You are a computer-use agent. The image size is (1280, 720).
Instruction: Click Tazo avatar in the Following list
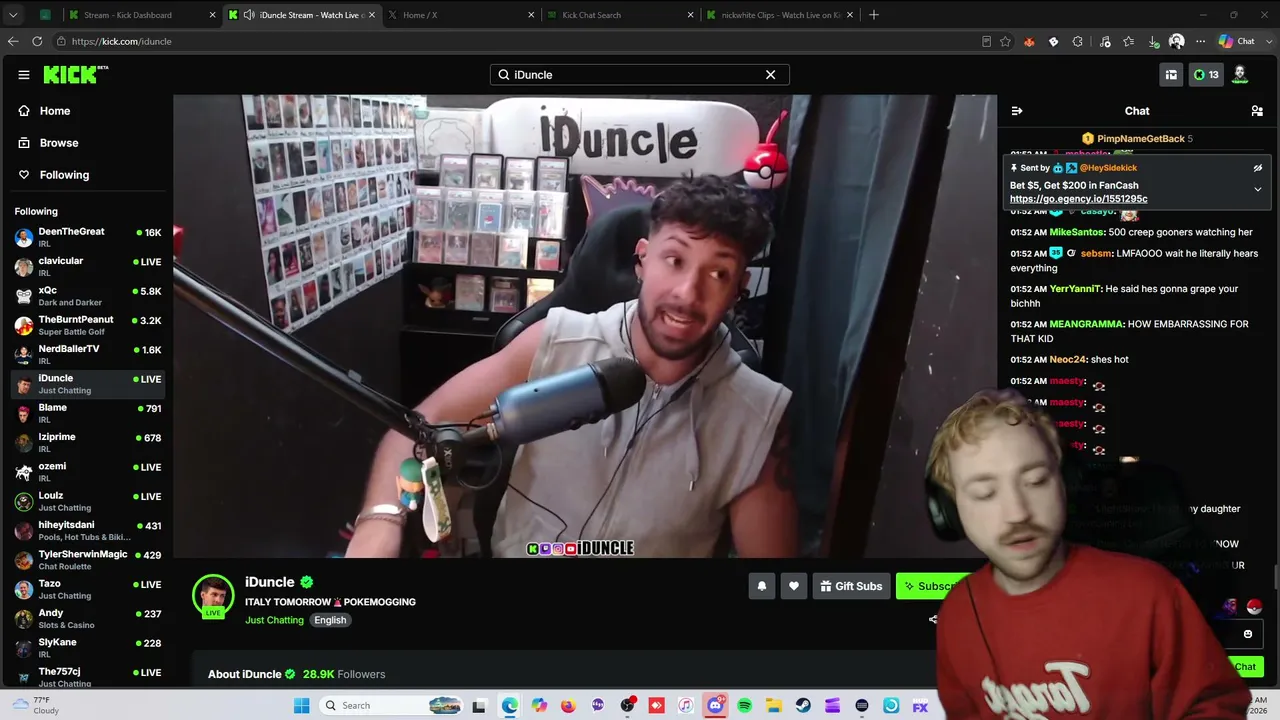[x=24, y=589]
